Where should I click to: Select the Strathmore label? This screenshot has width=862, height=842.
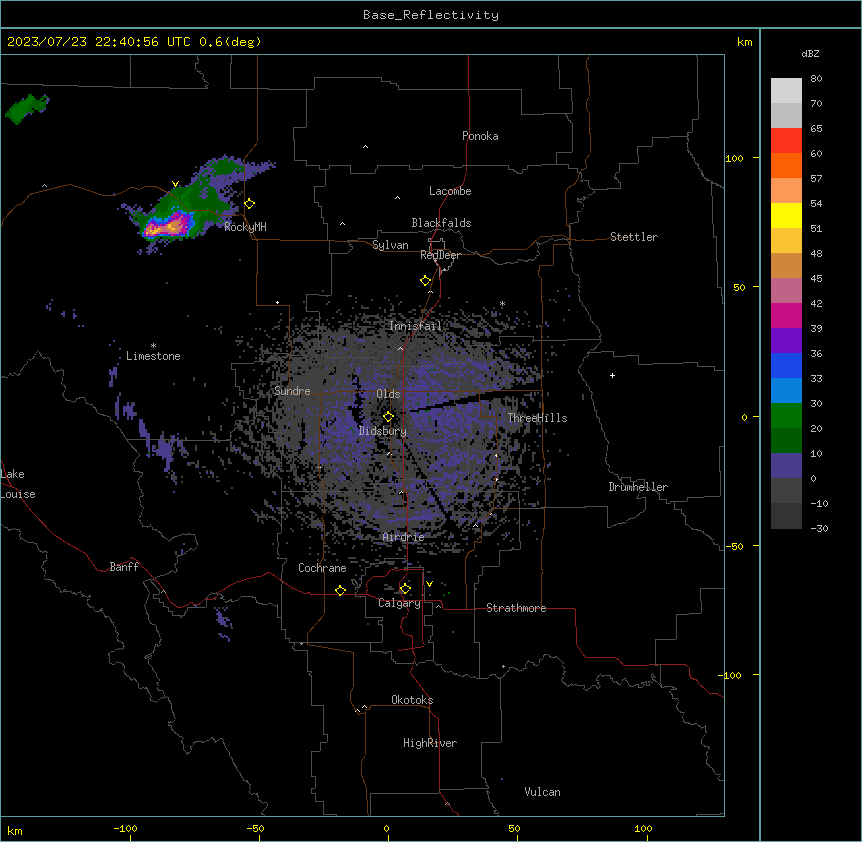tap(516, 608)
